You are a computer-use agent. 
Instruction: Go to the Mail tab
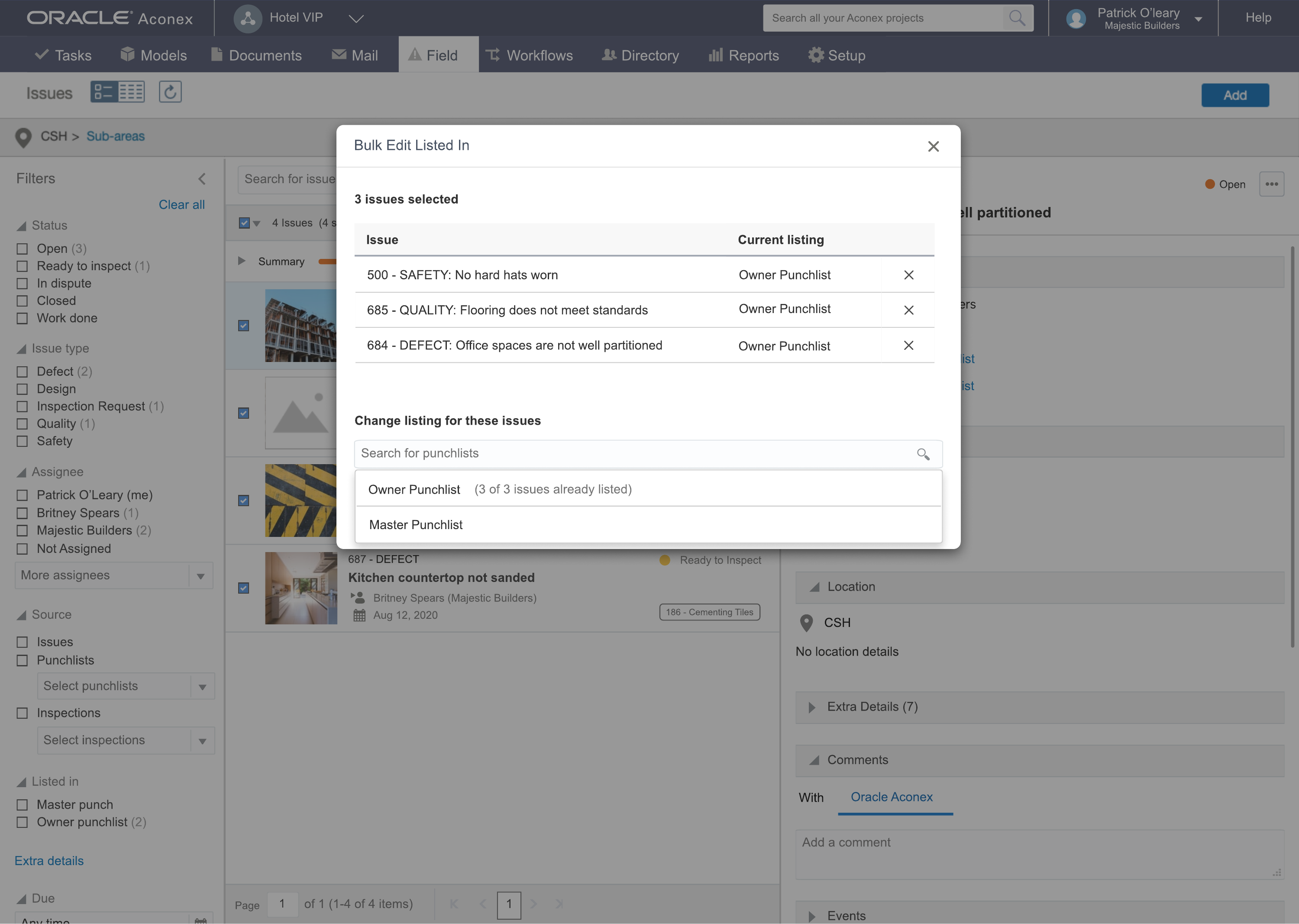(x=355, y=55)
